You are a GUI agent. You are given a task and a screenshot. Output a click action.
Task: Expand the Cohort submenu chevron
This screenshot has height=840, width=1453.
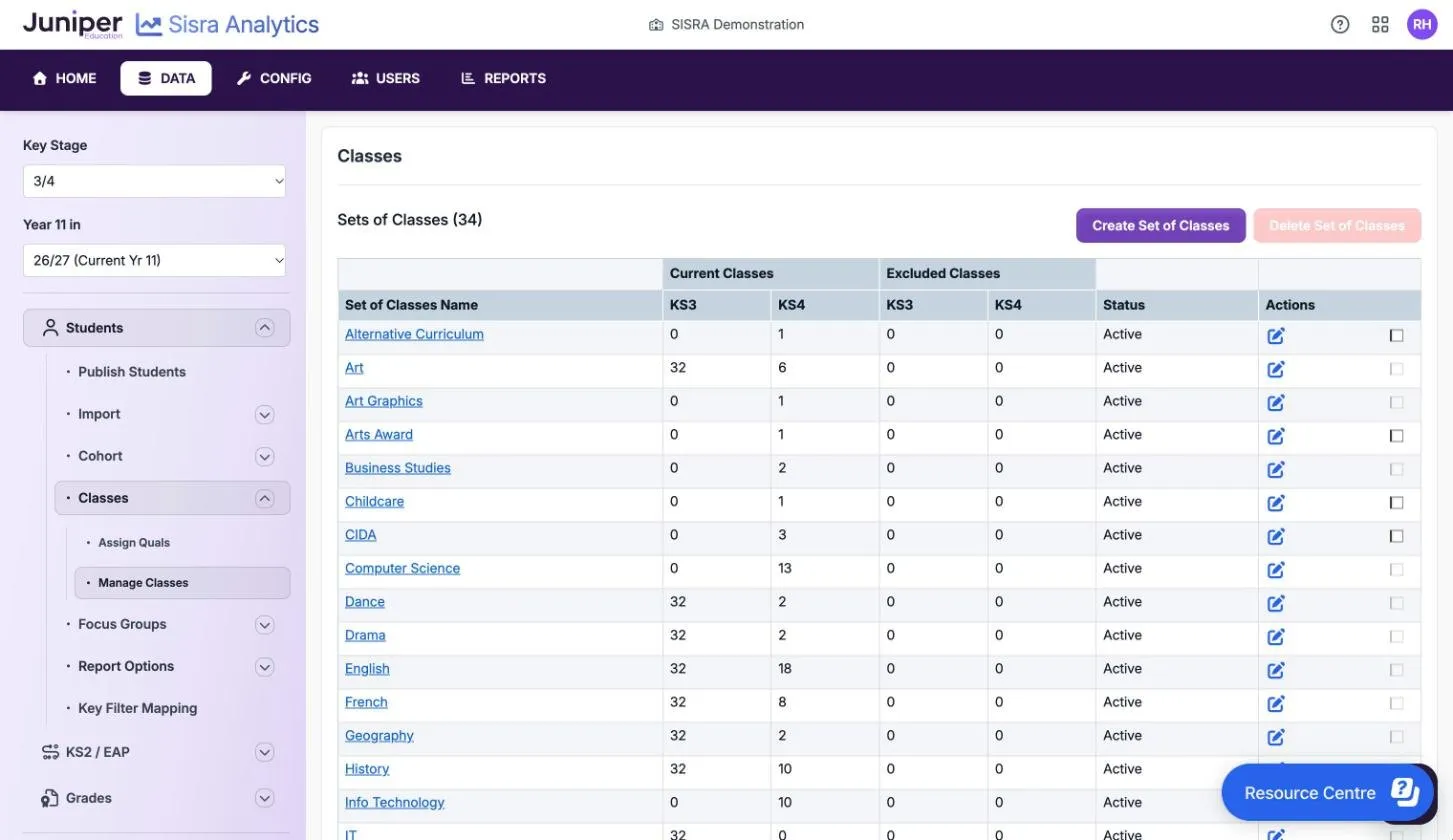(264, 456)
